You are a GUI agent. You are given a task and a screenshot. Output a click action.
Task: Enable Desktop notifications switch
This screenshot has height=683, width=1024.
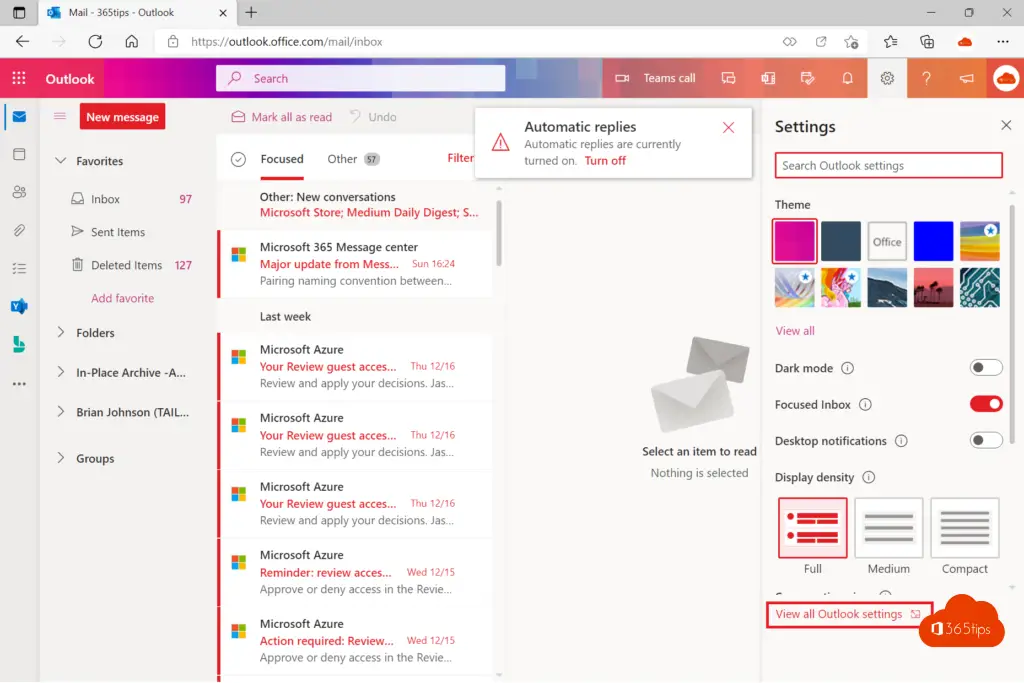point(985,440)
